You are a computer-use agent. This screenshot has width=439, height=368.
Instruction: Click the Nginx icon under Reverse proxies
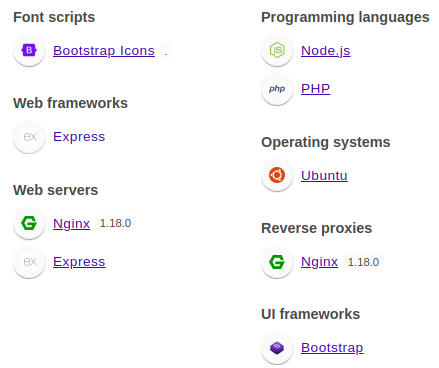point(277,262)
